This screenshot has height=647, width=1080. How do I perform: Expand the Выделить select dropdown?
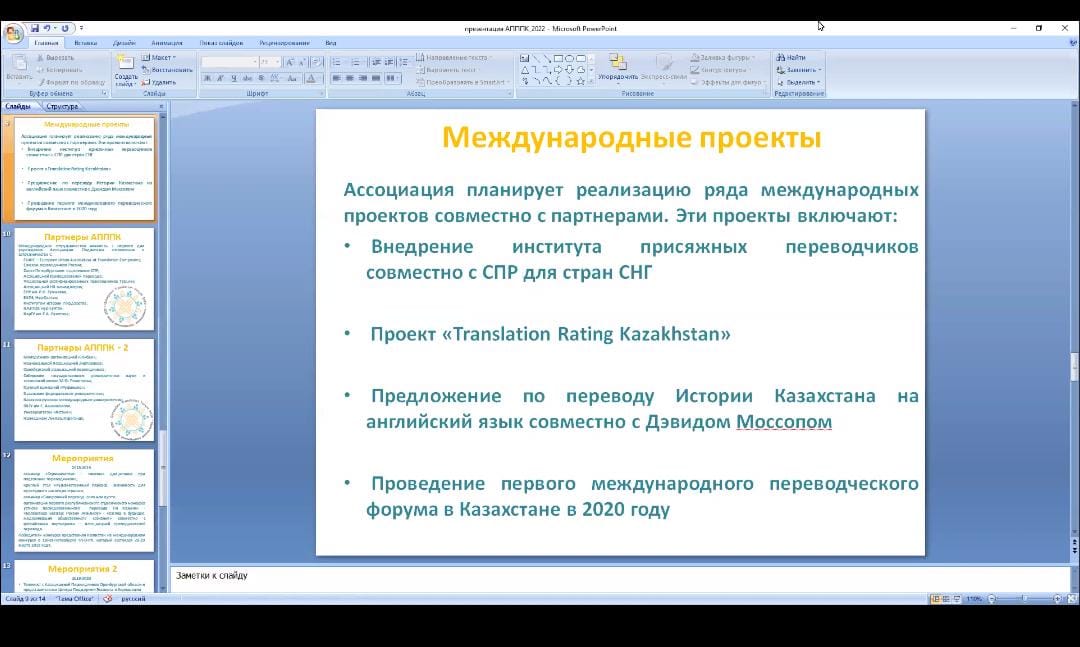coord(803,82)
